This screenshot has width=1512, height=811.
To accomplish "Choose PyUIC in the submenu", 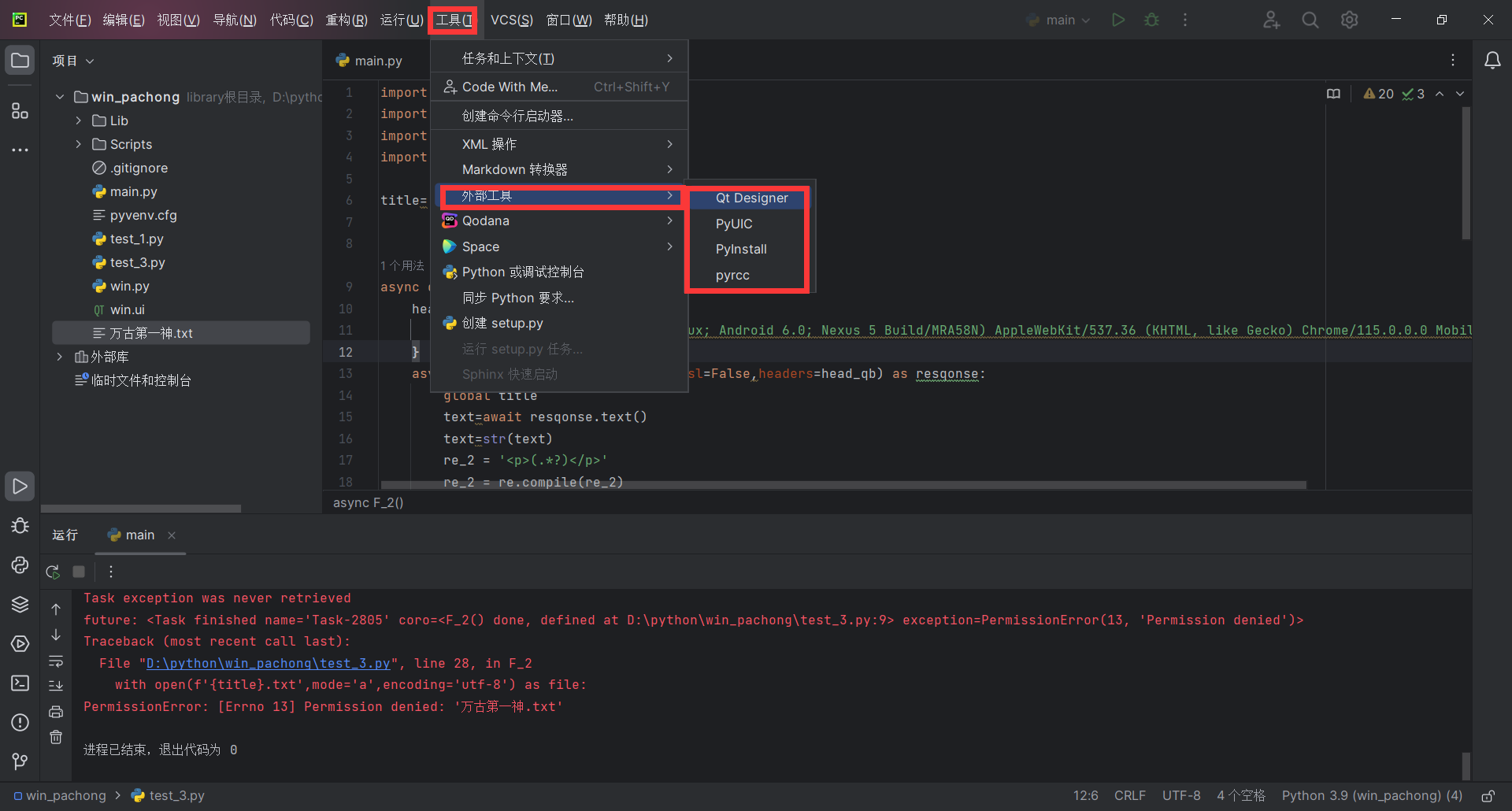I will (733, 224).
